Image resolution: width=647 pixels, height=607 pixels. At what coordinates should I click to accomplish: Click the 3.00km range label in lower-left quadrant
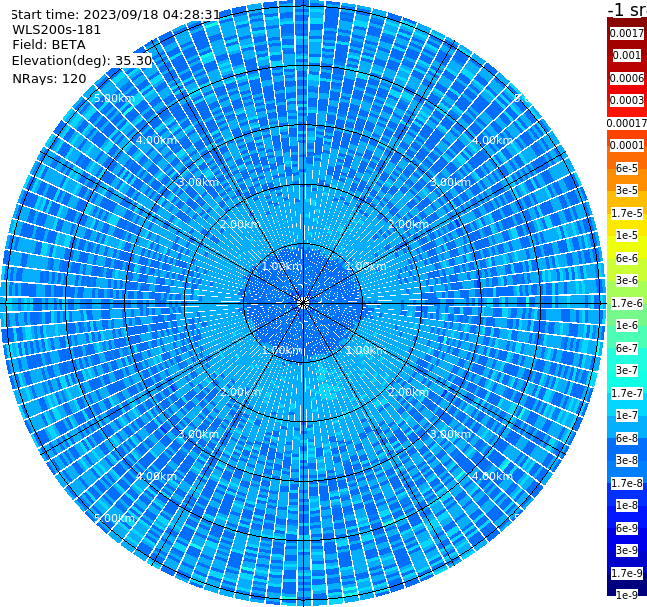pyautogui.click(x=198, y=434)
